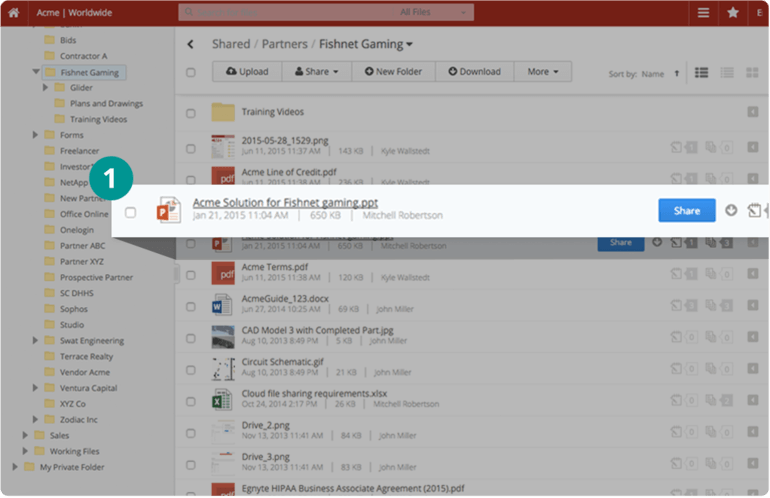The image size is (770, 498).
Task: Open the All Files search filter dropdown
Action: pos(433,12)
